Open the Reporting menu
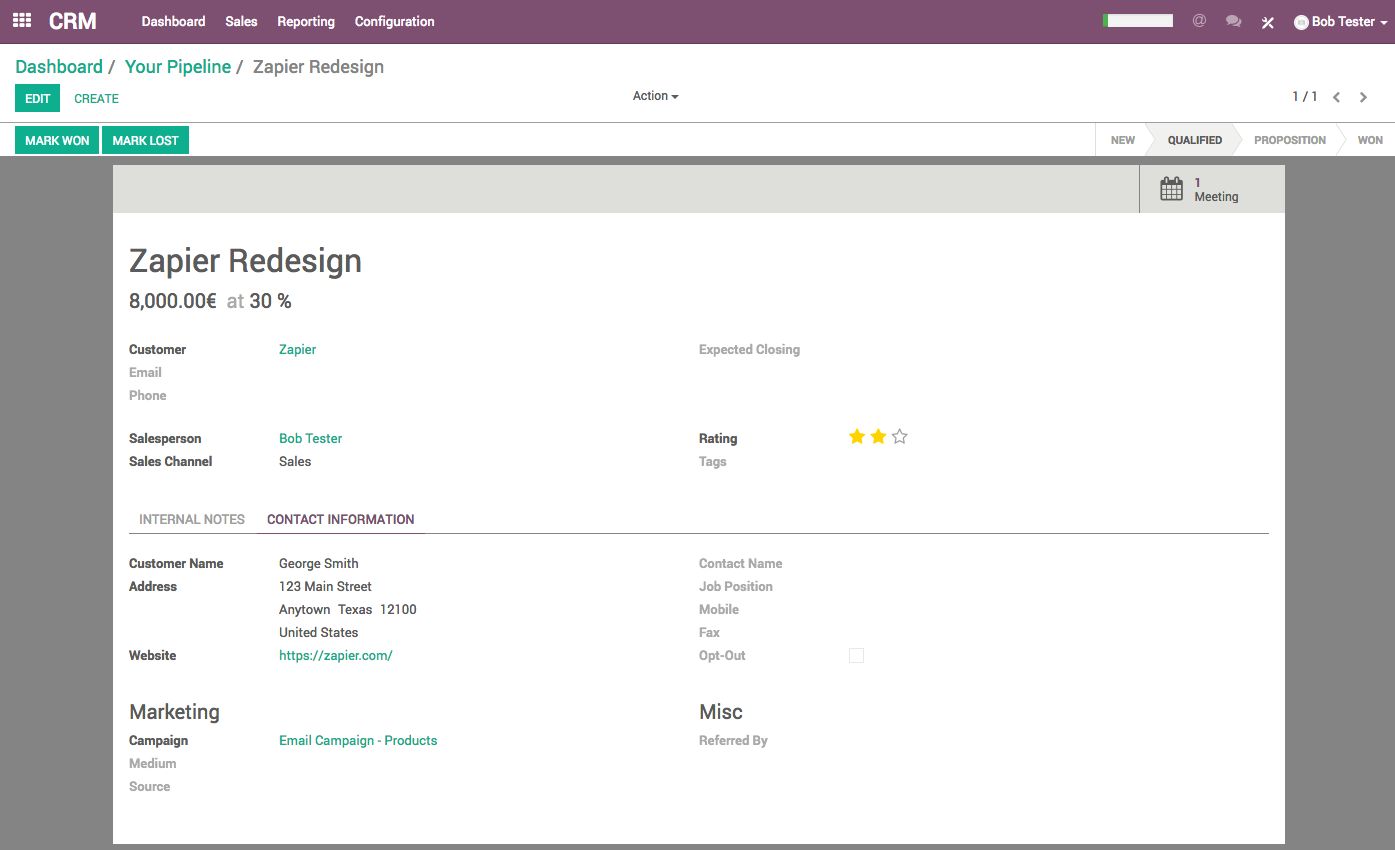Viewport: 1395px width, 850px height. point(306,21)
